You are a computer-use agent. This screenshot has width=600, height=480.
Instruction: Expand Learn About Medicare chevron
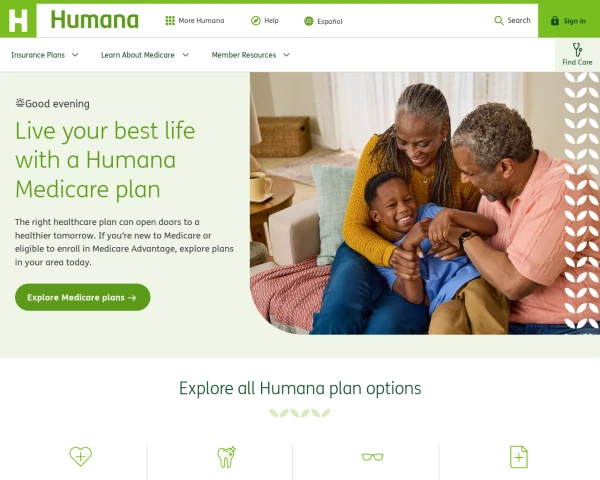click(x=186, y=55)
